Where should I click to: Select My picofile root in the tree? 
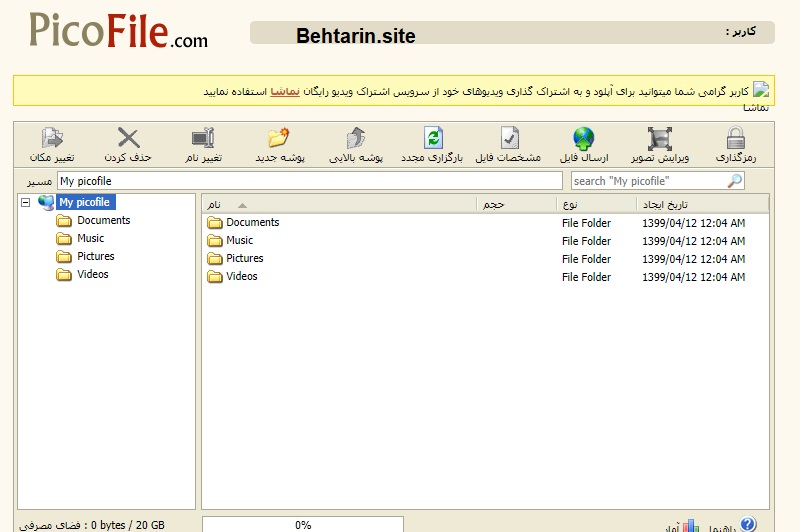pyautogui.click(x=85, y=202)
